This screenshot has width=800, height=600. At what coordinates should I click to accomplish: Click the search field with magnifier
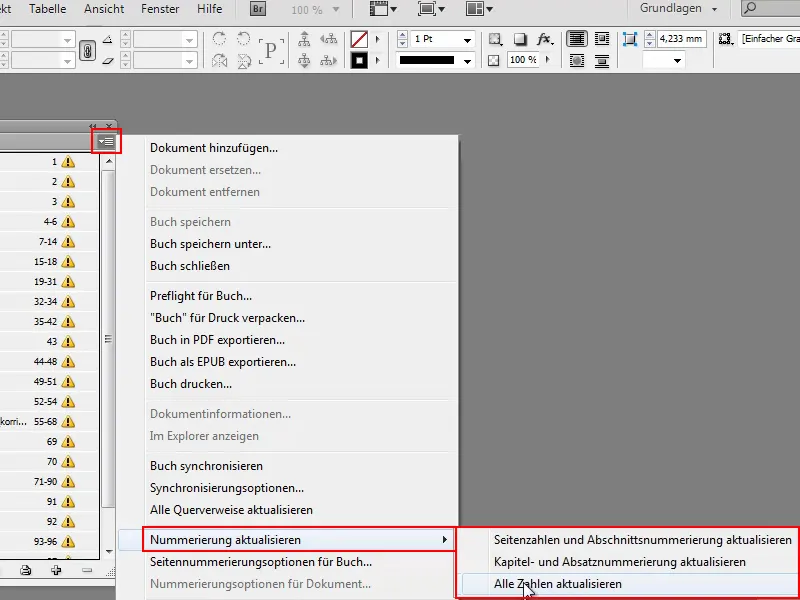click(771, 9)
